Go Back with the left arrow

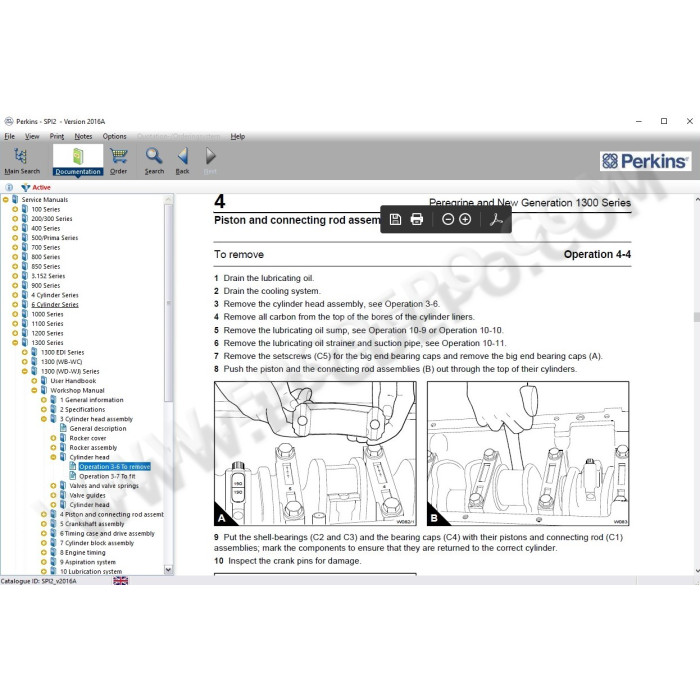point(183,161)
